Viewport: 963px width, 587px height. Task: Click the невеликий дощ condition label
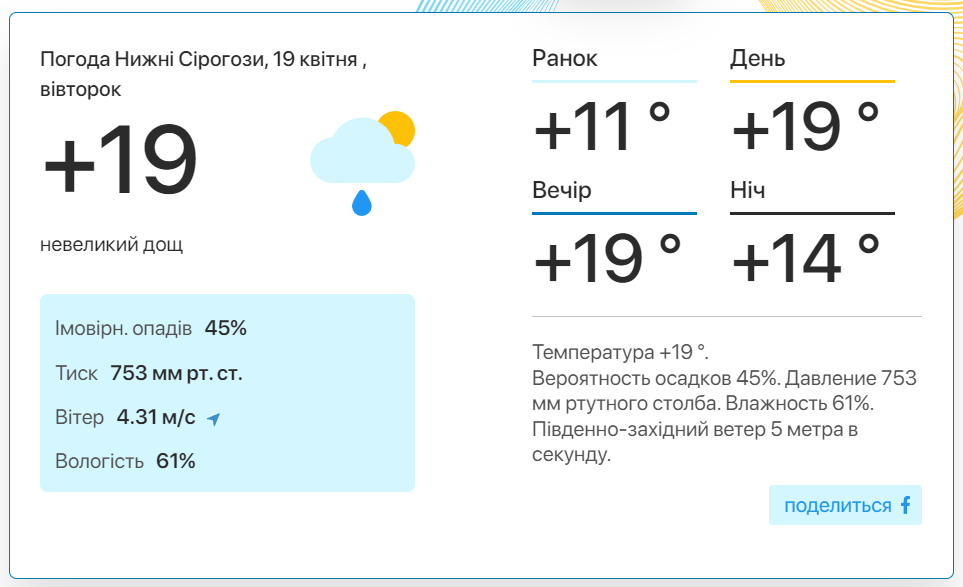pos(111,244)
